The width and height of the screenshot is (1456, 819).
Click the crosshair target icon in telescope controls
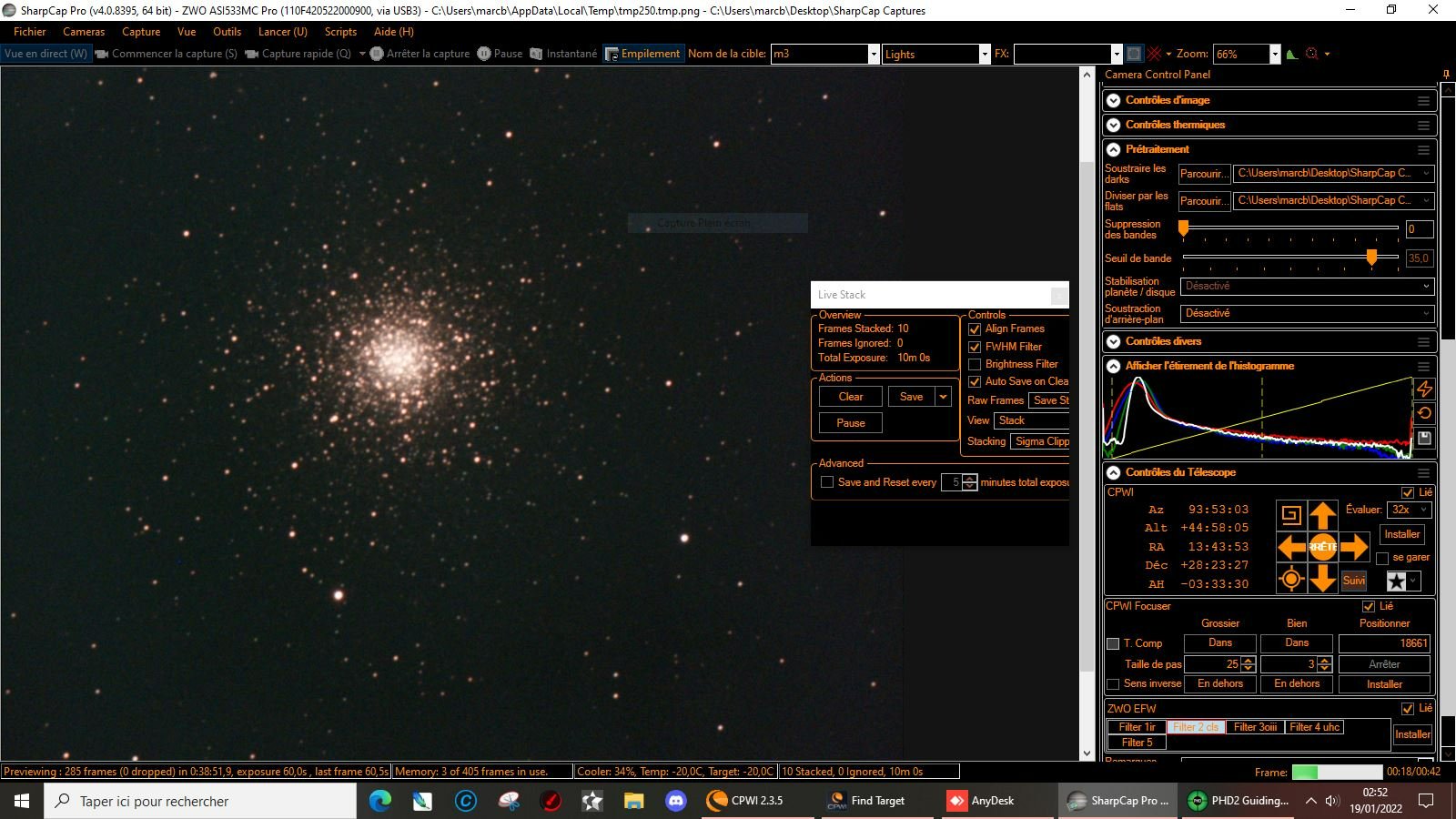coord(1291,579)
